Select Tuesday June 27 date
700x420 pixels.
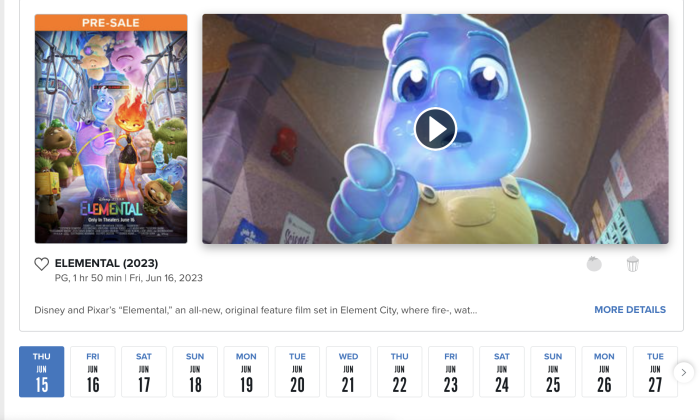(x=655, y=371)
